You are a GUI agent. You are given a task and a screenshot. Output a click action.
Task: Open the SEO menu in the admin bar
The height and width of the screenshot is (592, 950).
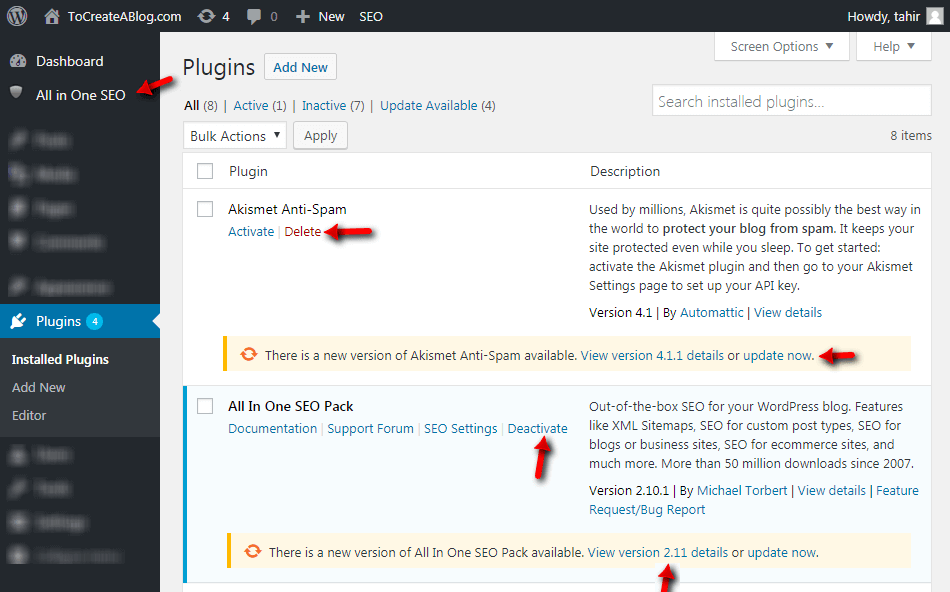(371, 17)
